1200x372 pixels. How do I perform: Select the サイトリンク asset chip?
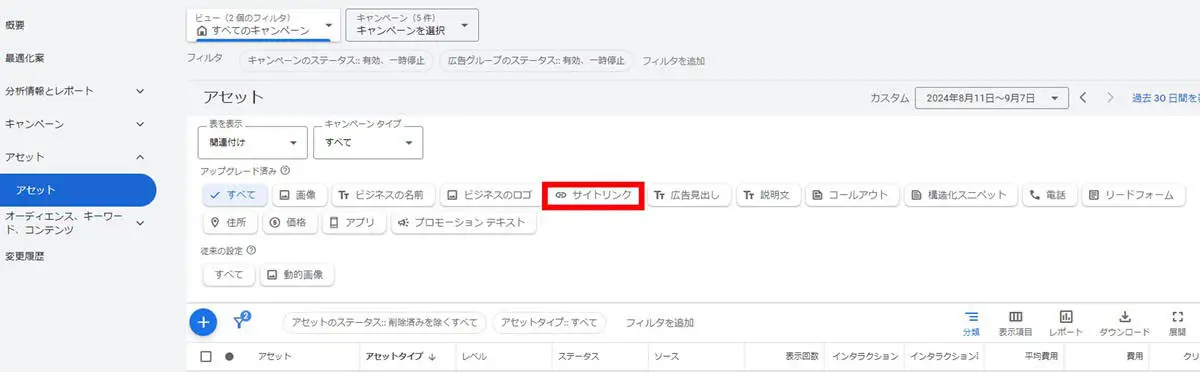pos(594,195)
